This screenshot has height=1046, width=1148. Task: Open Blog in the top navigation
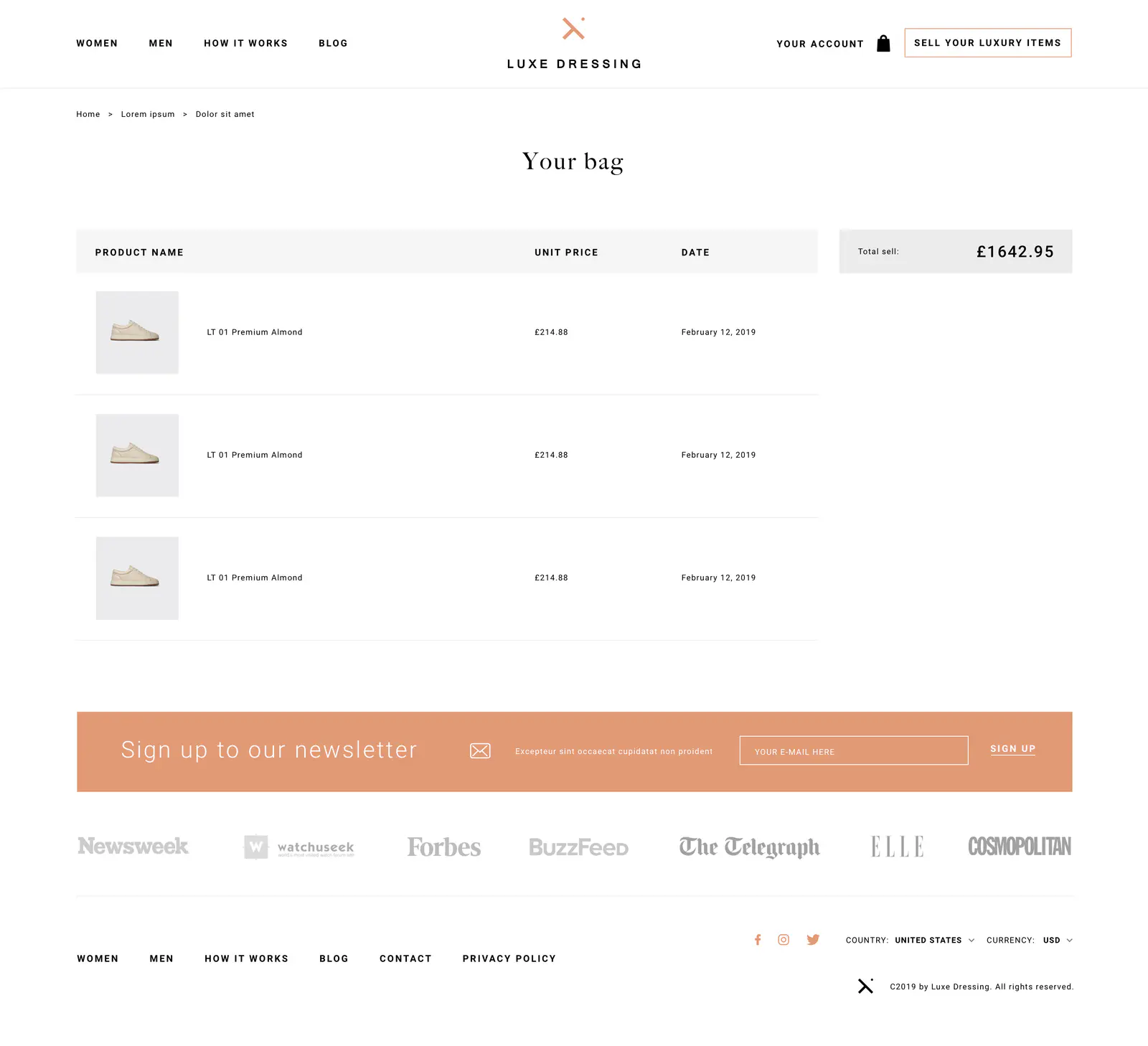click(x=333, y=44)
